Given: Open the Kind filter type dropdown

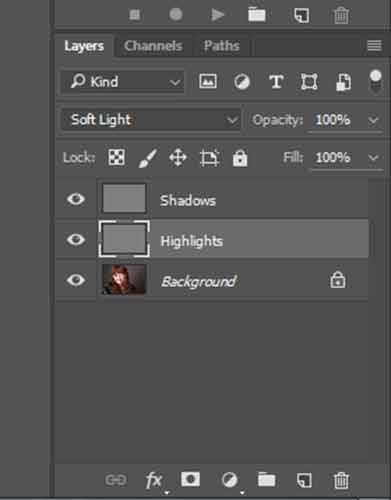Looking at the screenshot, I should pyautogui.click(x=123, y=81).
